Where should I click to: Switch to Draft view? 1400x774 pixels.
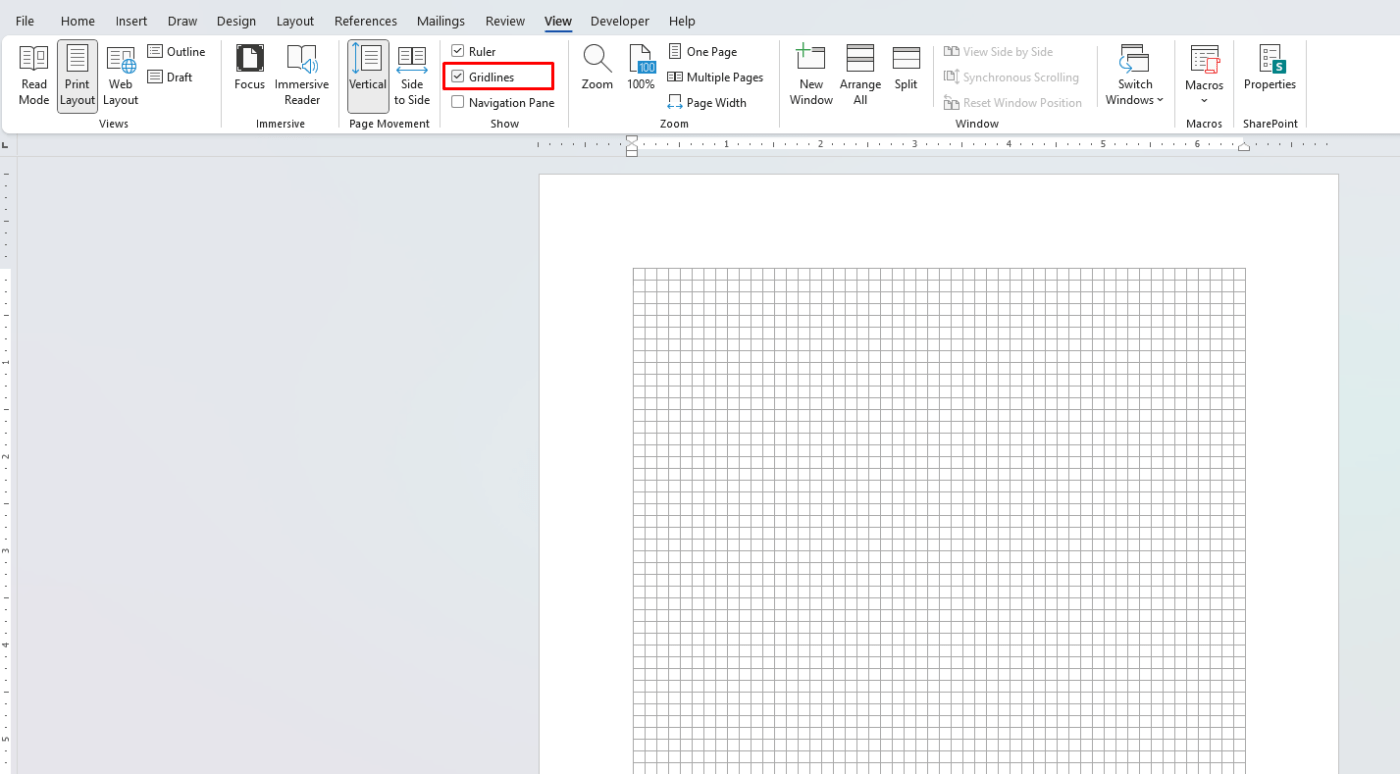tap(171, 77)
